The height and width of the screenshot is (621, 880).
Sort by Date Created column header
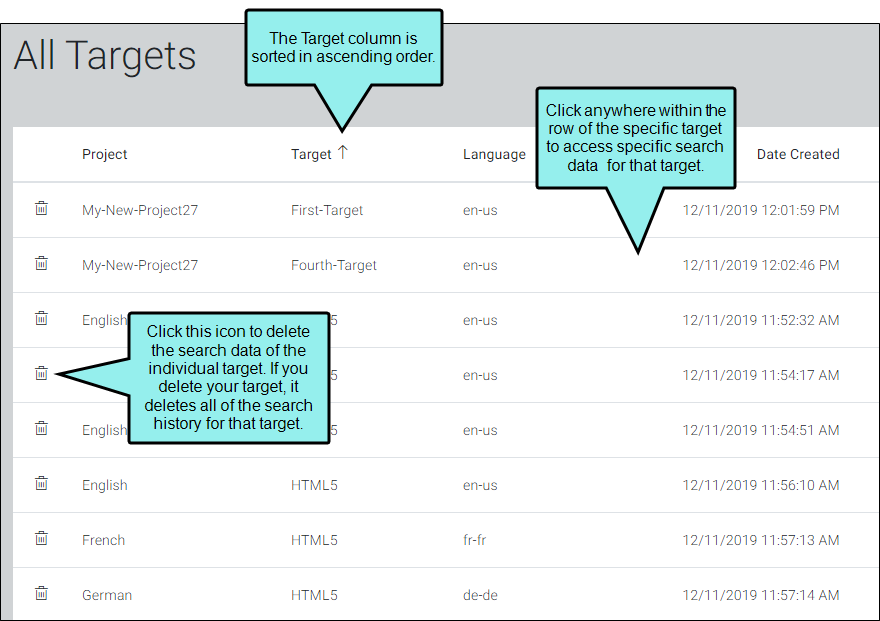[x=798, y=154]
